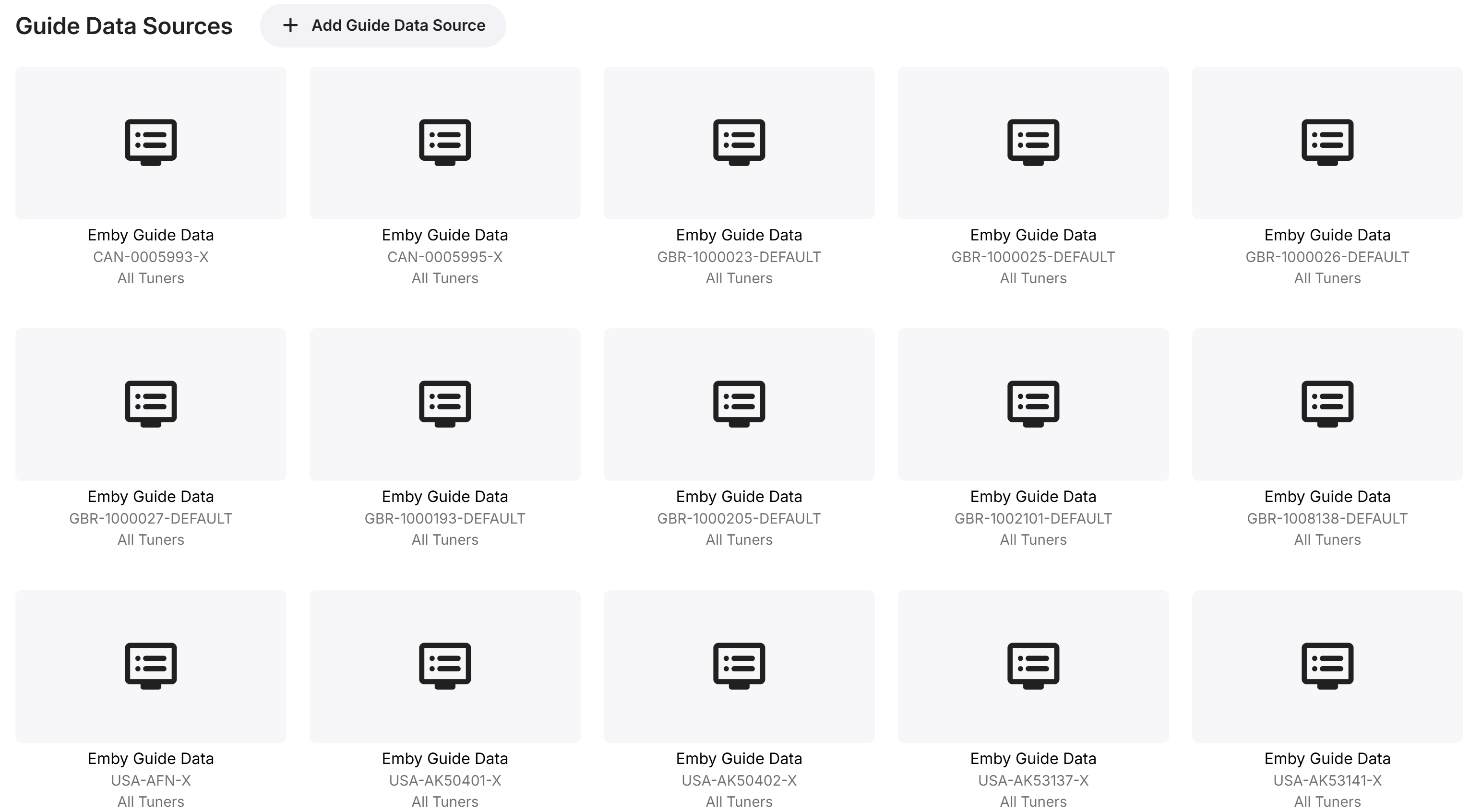The height and width of the screenshot is (812, 1470).
Task: Click All Tuners under CAN-0005995-X
Action: coord(444,278)
